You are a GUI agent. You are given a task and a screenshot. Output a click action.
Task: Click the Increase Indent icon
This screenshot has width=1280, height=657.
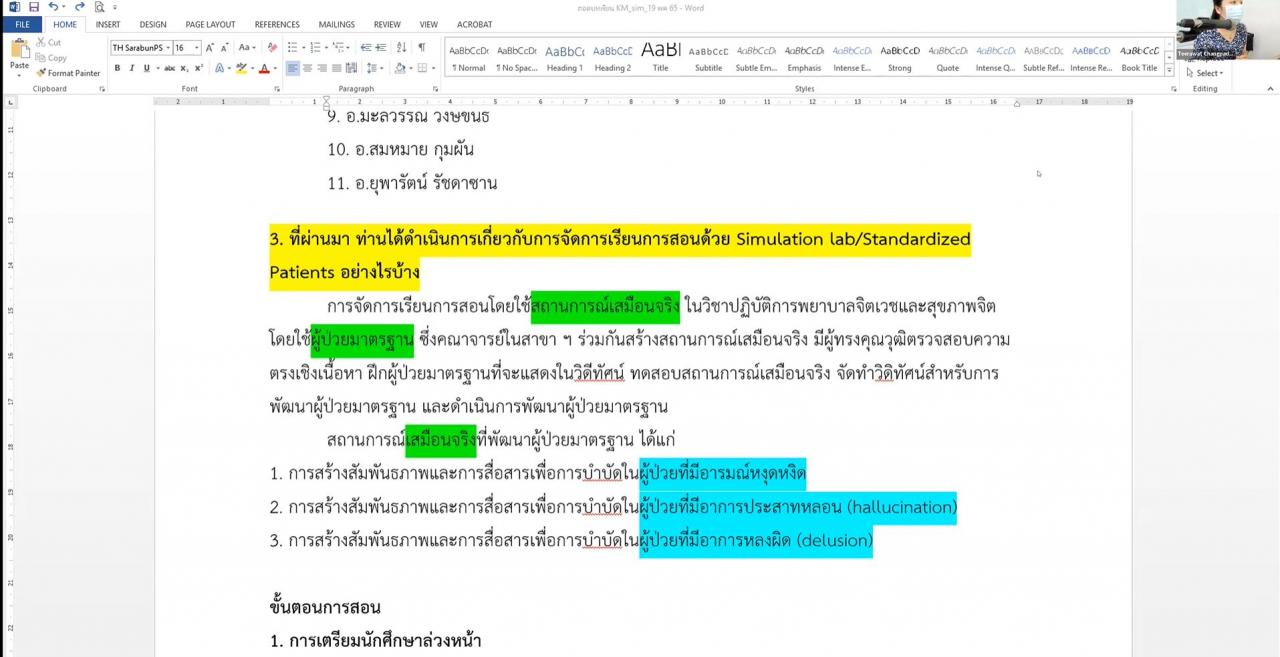(x=382, y=48)
